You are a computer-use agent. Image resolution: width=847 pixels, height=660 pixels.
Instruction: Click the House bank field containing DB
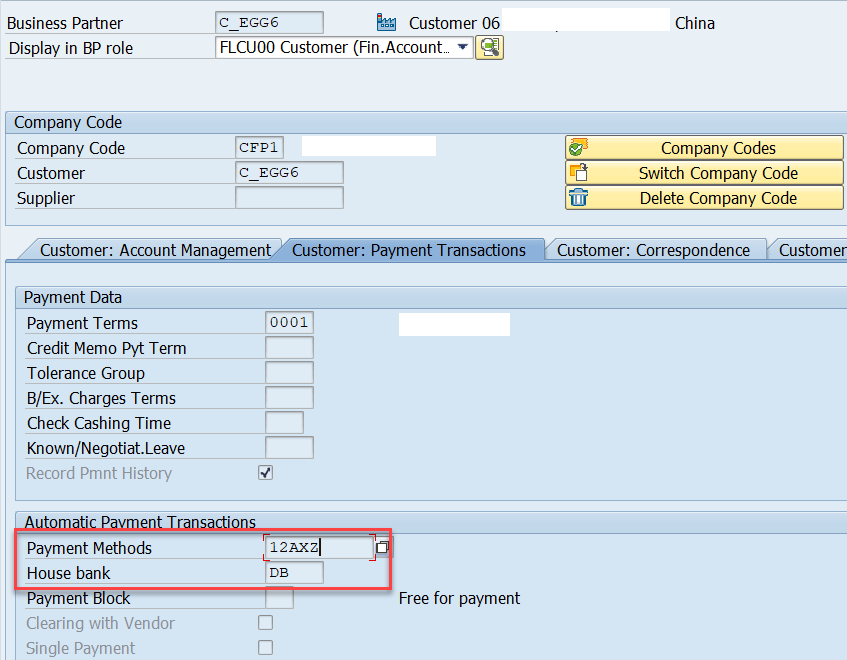point(293,572)
